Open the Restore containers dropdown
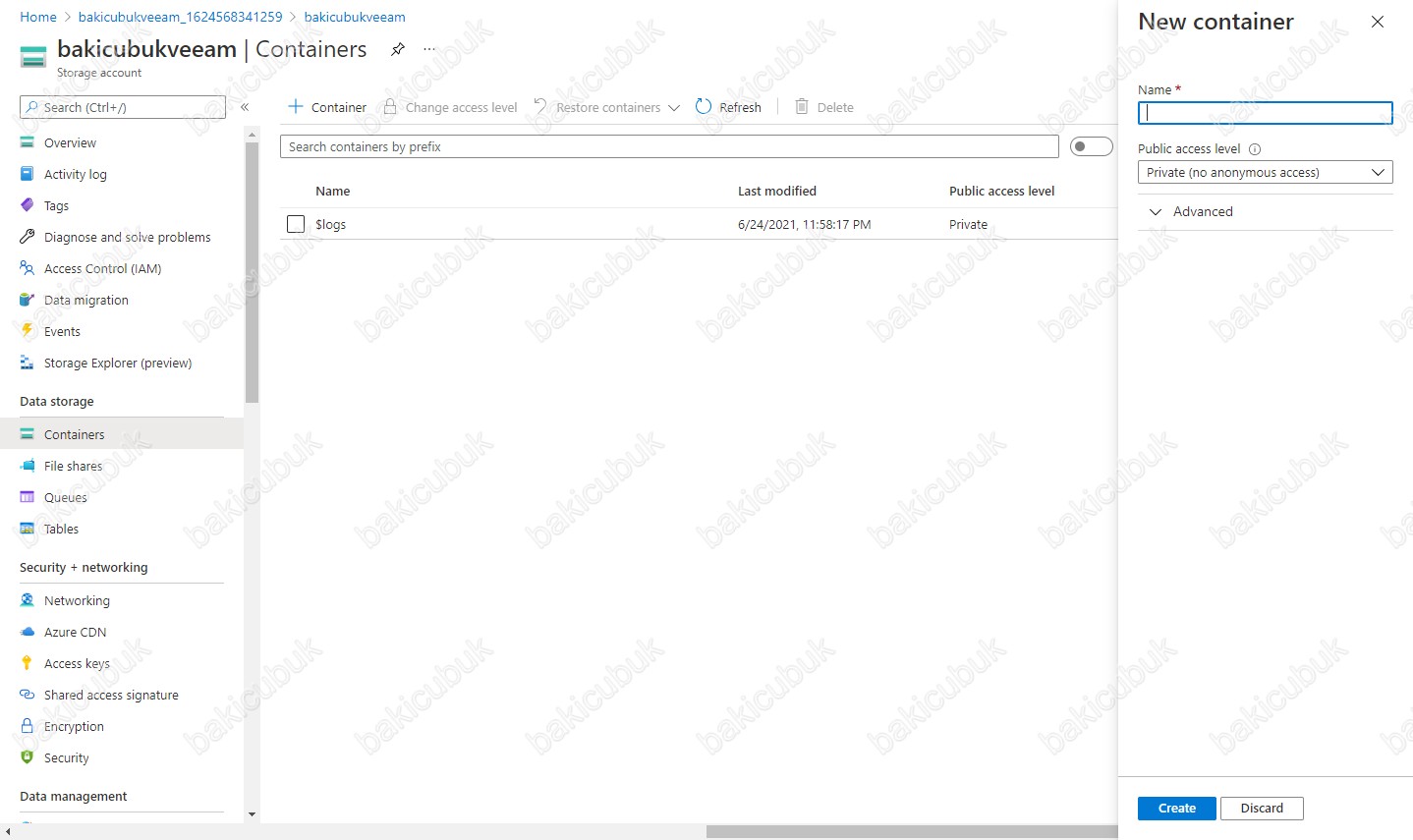The height and width of the screenshot is (840, 1413). click(607, 107)
